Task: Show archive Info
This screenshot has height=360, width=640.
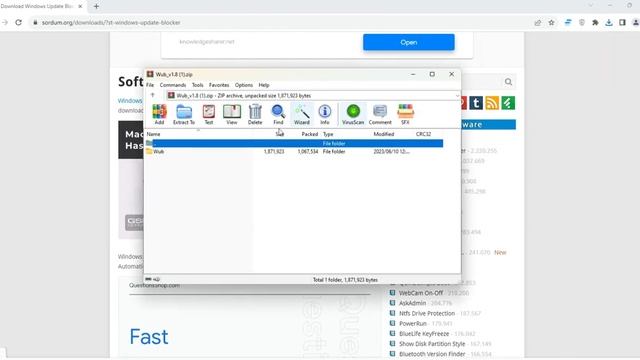Action: 324,114
